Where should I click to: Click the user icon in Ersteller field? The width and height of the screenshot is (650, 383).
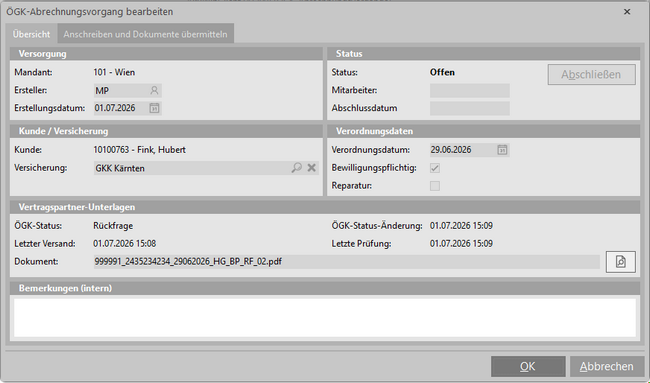point(154,90)
